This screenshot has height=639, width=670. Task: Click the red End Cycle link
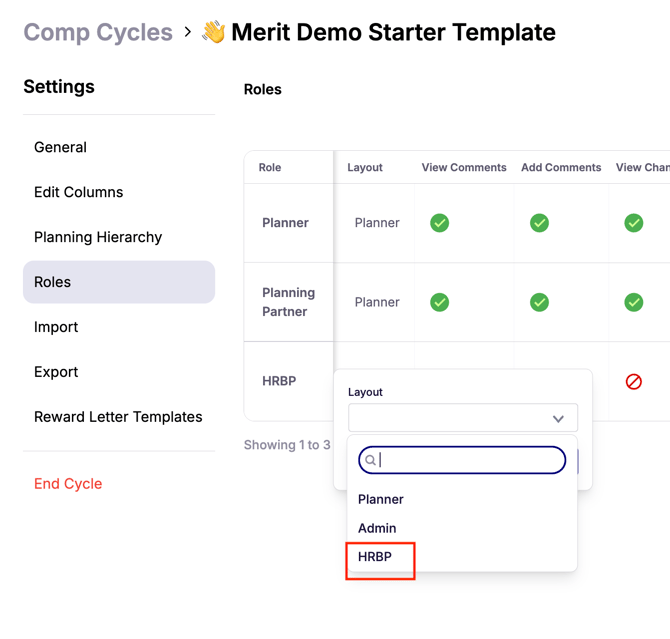(x=68, y=483)
